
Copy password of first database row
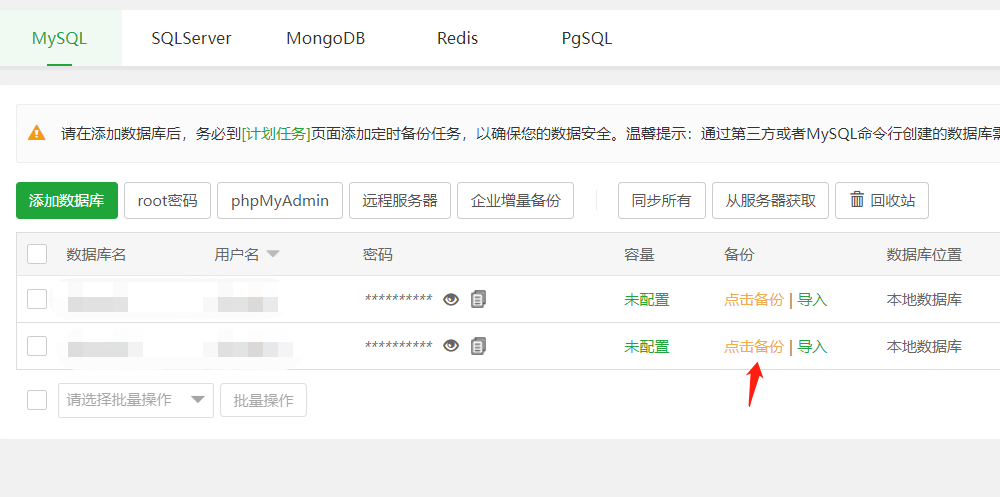tap(478, 299)
